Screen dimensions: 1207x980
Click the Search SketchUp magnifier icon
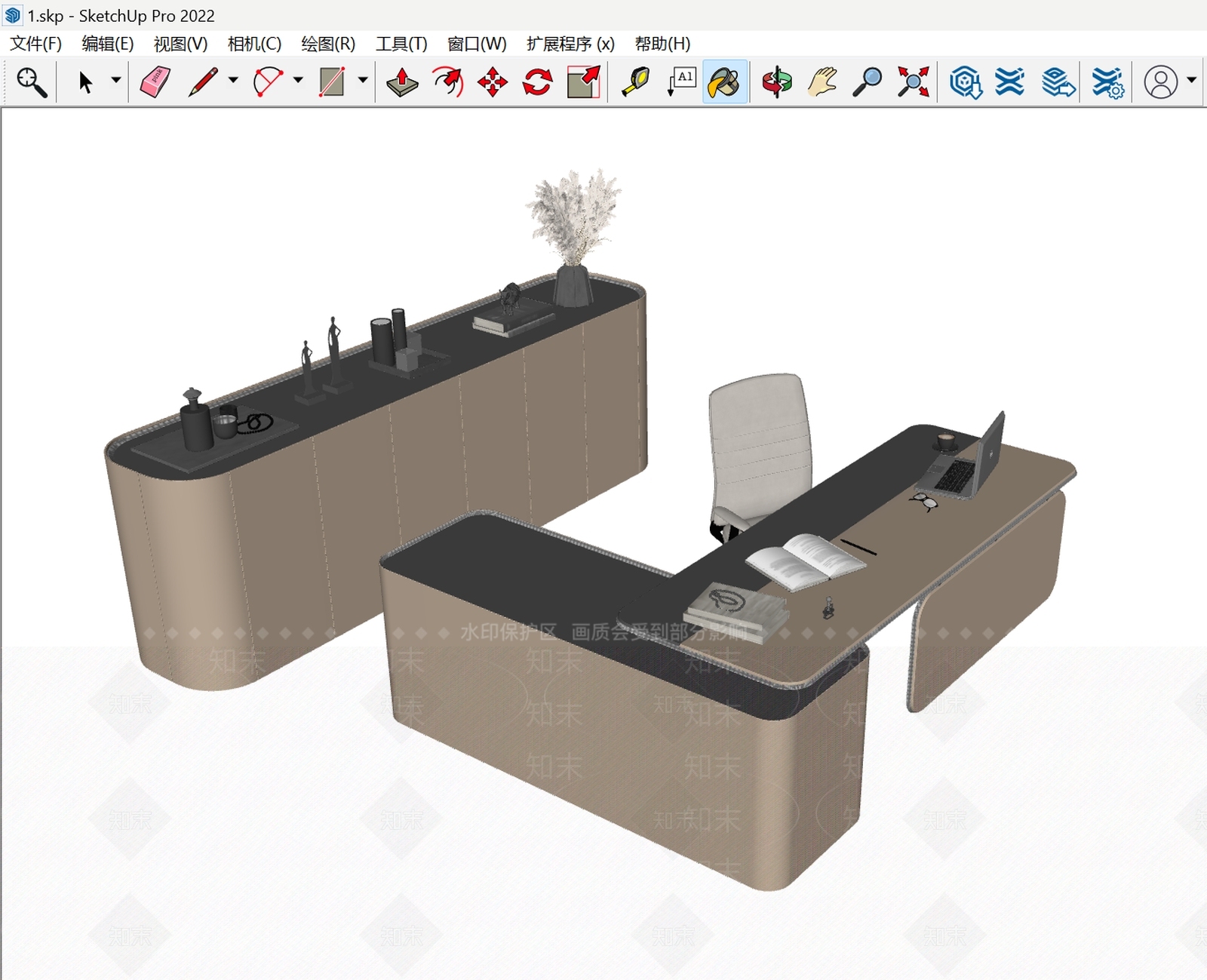(32, 81)
